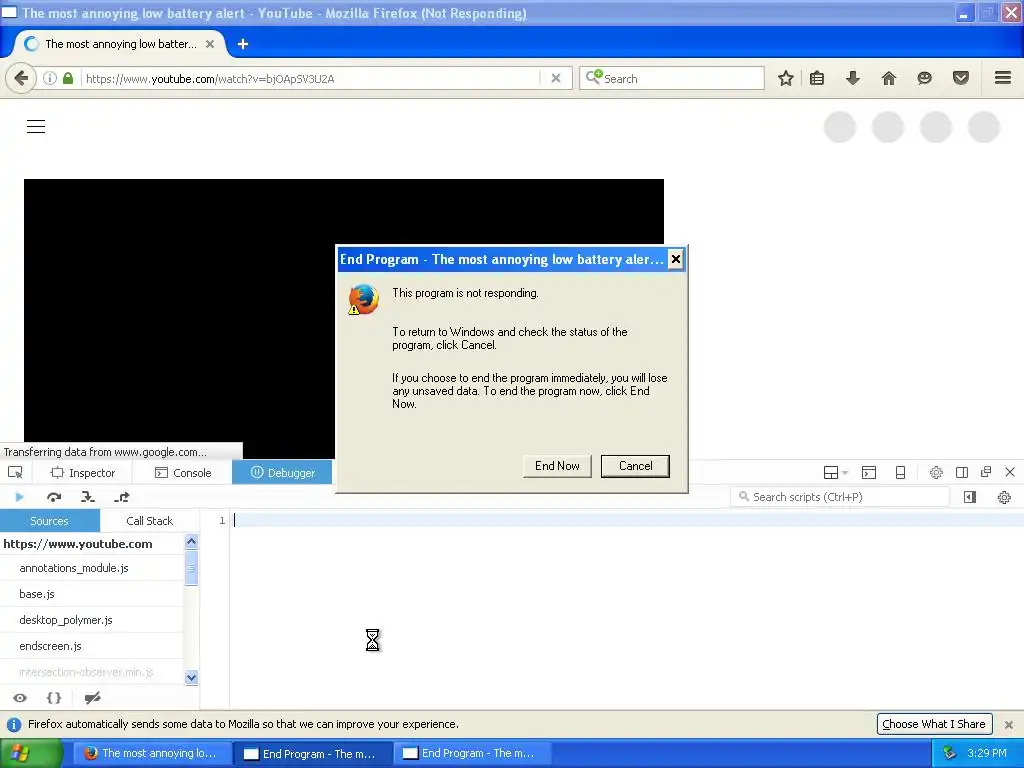Screen dimensions: 1024x768
Task: Click the Firefox back arrow button
Action: click(x=21, y=79)
